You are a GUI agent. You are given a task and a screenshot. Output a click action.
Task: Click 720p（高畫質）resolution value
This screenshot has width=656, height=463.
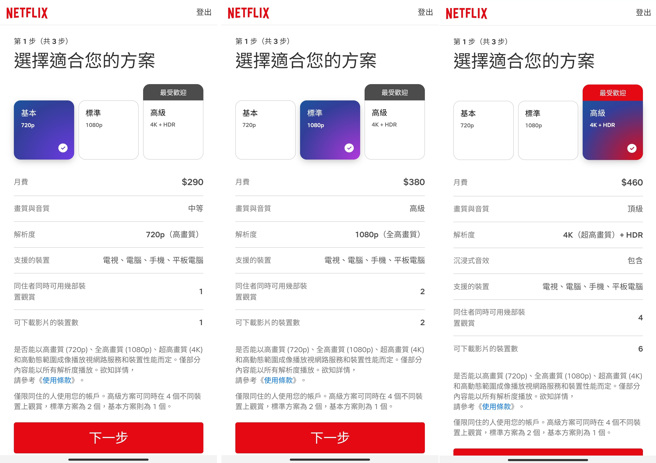pyautogui.click(x=174, y=234)
